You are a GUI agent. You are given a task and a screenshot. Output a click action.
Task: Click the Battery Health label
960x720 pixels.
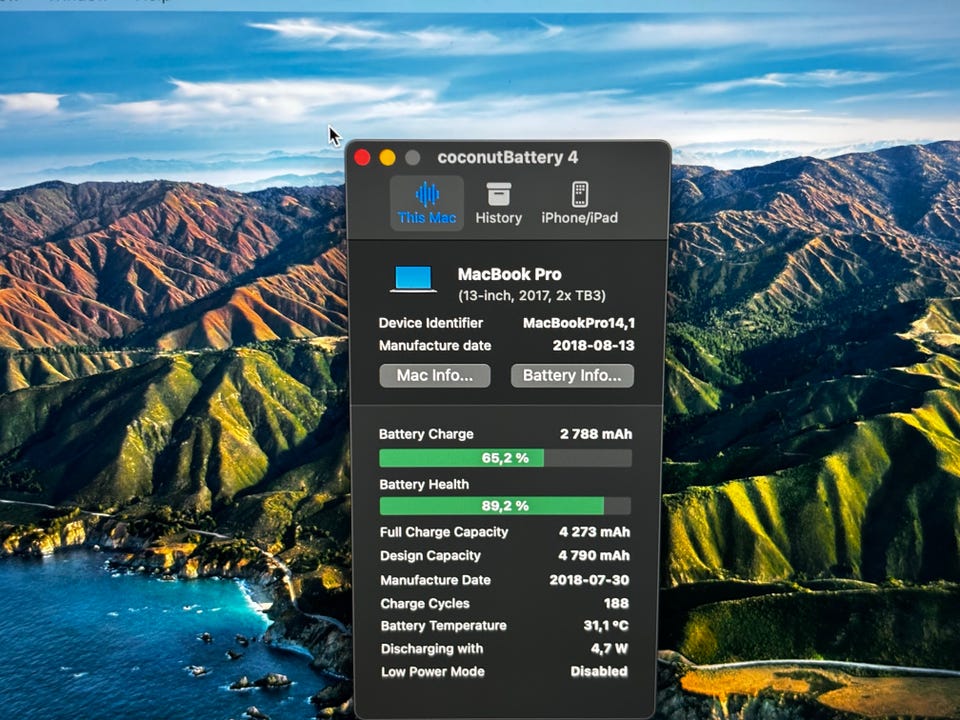tap(424, 485)
